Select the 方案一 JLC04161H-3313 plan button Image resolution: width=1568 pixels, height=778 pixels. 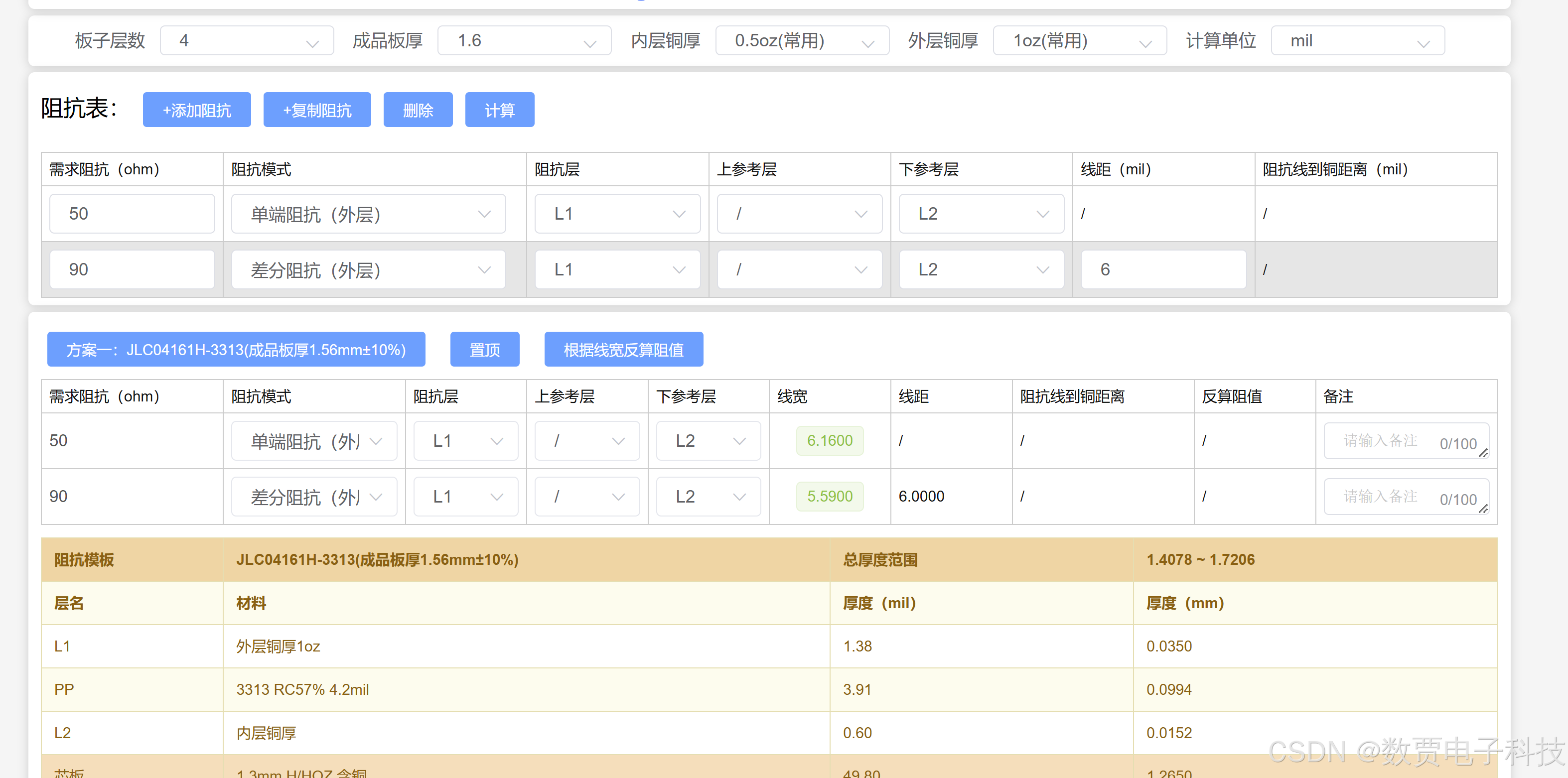[236, 350]
